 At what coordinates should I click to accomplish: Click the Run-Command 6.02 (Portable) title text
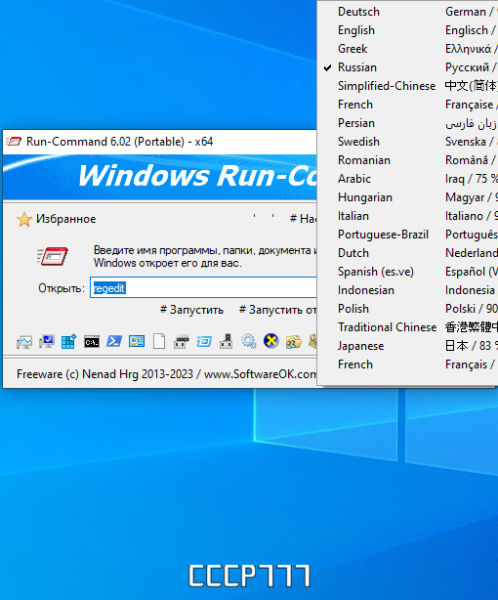(119, 142)
